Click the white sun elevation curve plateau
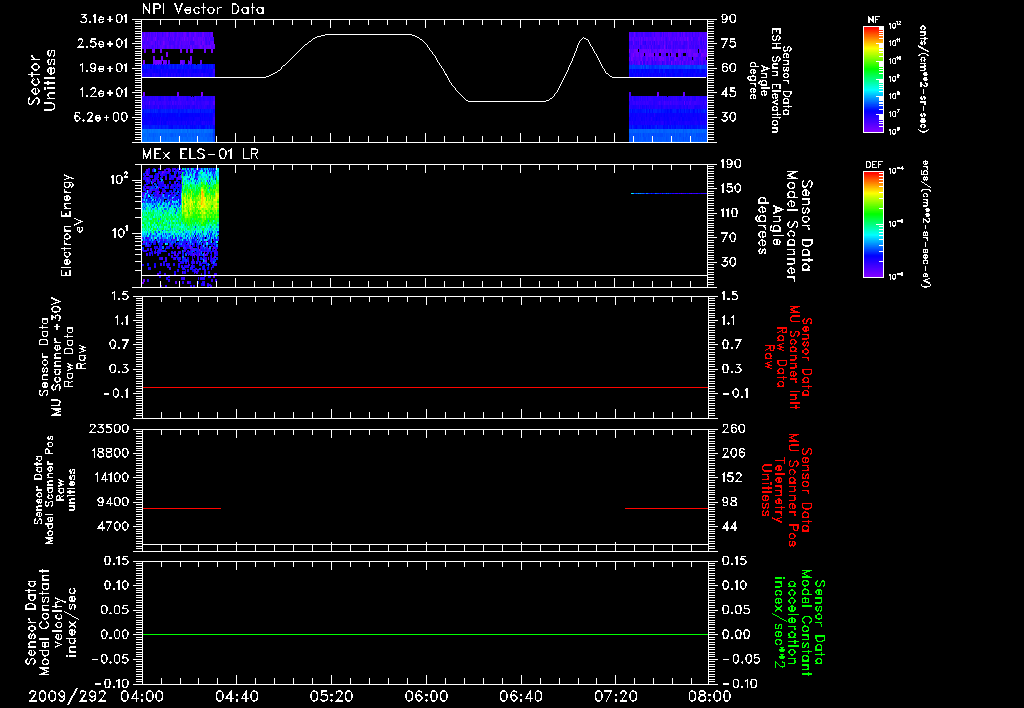Image resolution: width=1024 pixels, height=708 pixels. pos(369,35)
